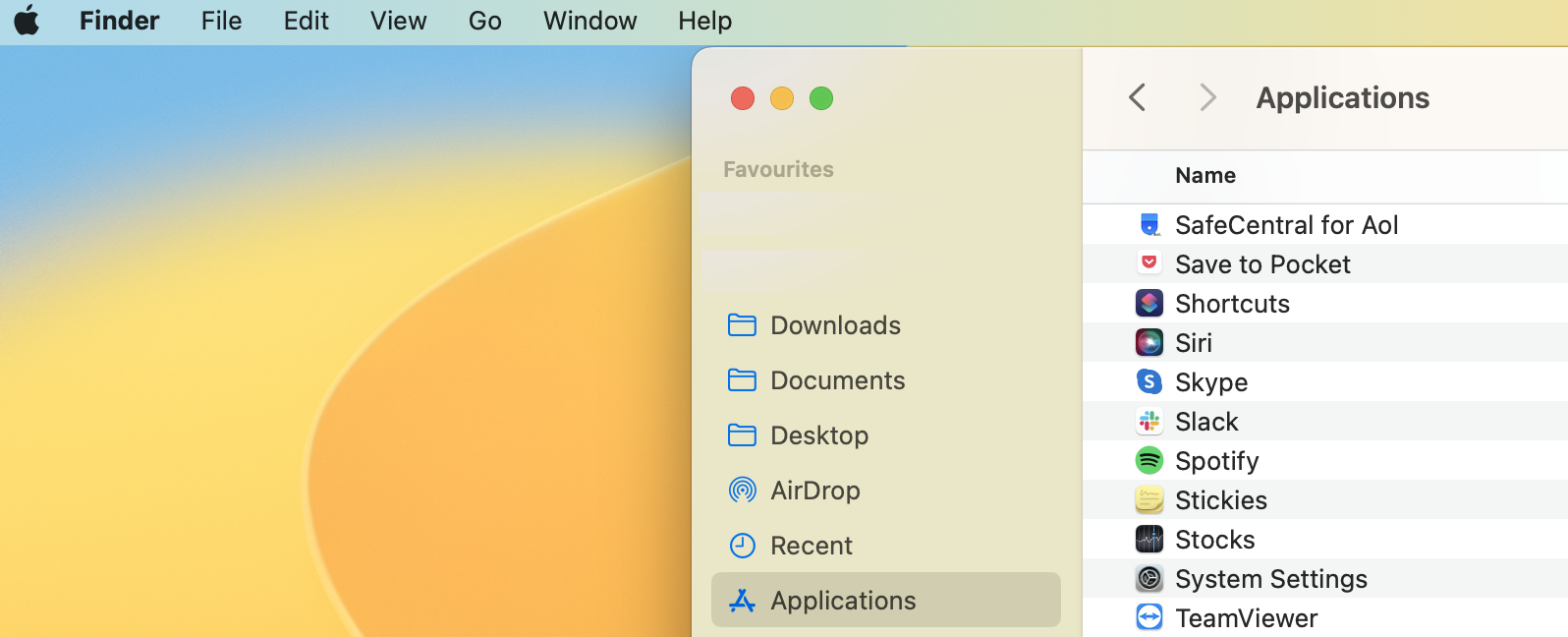Select the 'Siri' file name
The height and width of the screenshot is (637, 1568).
(1194, 343)
